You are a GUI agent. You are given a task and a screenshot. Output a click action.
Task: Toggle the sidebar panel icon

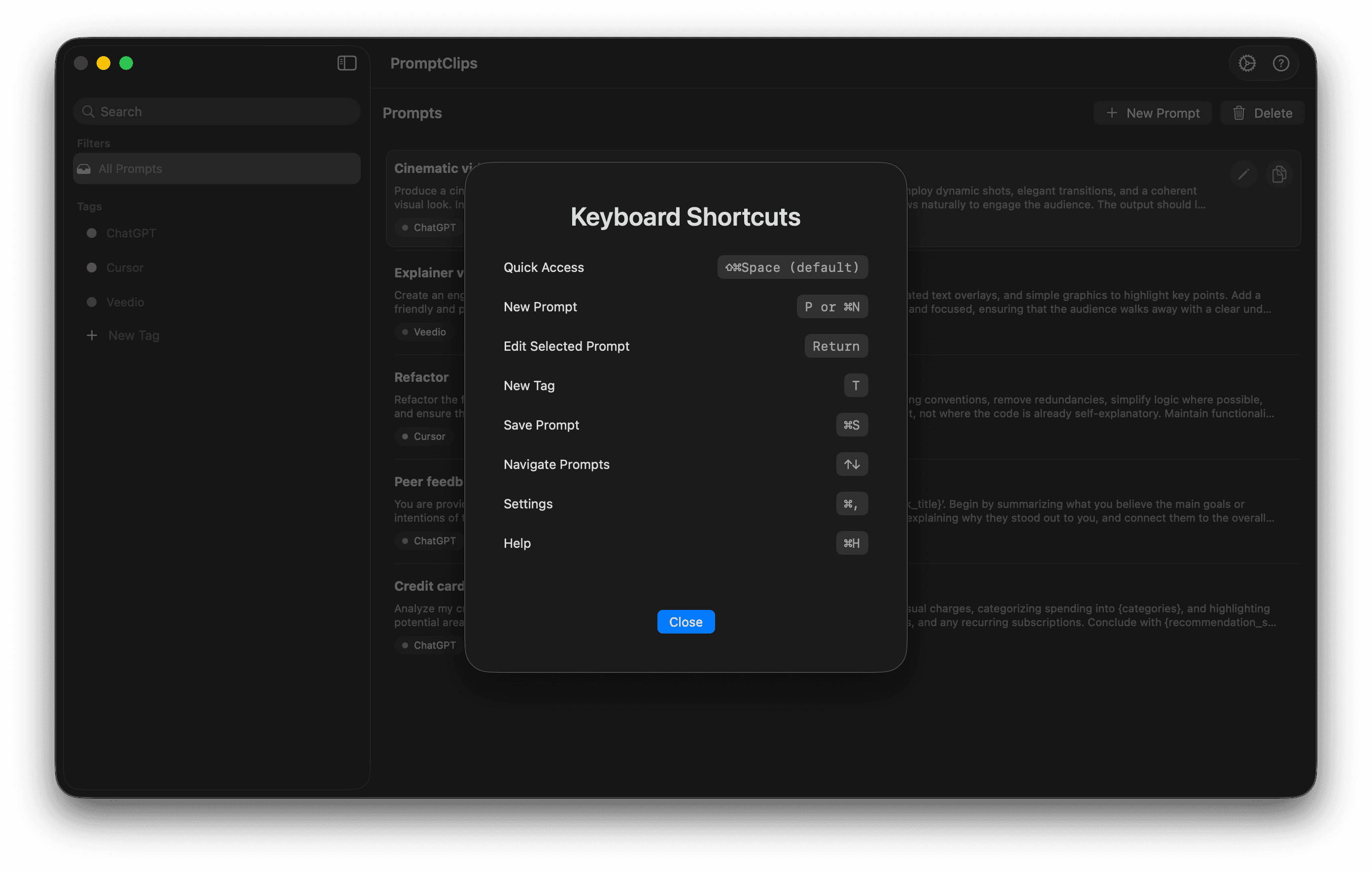point(346,63)
